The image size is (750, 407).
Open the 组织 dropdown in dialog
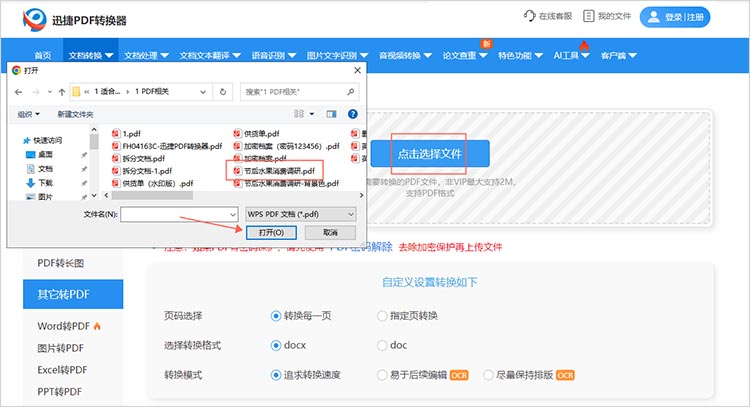click(29, 114)
